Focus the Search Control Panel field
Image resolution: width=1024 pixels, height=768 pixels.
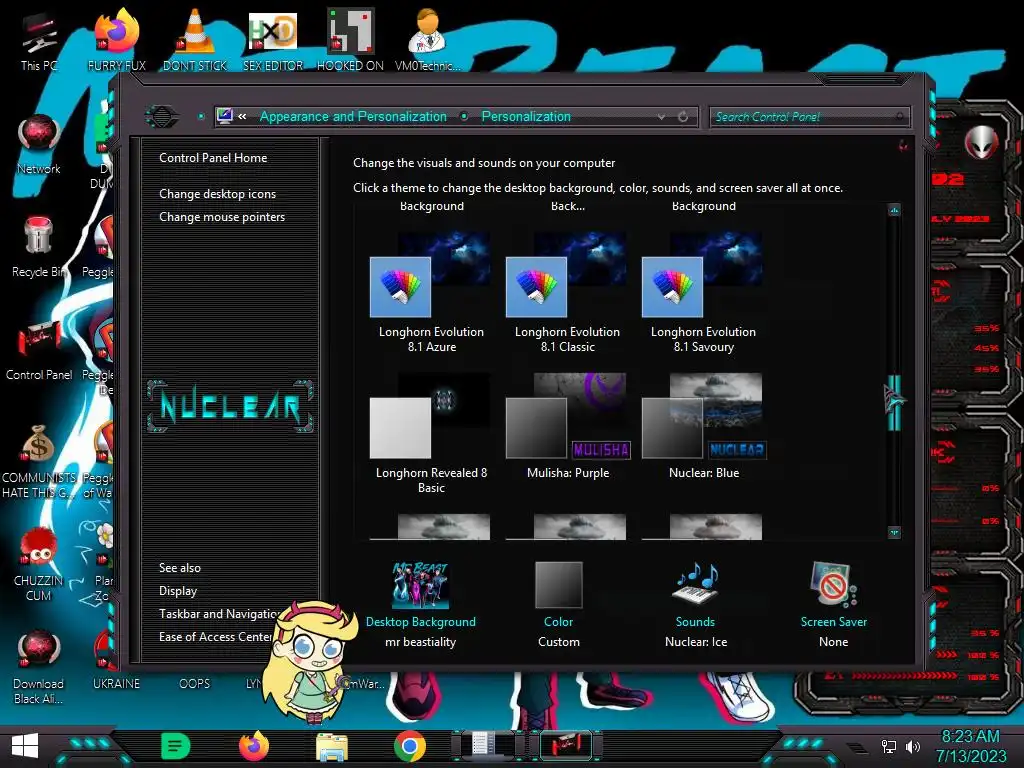click(x=809, y=117)
